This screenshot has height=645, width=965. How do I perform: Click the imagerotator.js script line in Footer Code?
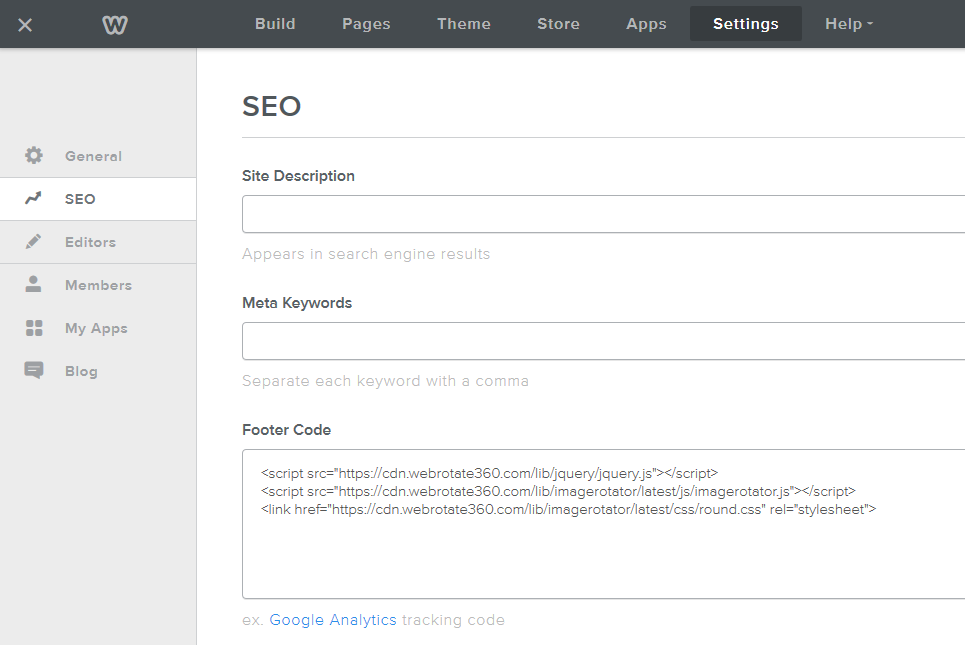coord(558,491)
